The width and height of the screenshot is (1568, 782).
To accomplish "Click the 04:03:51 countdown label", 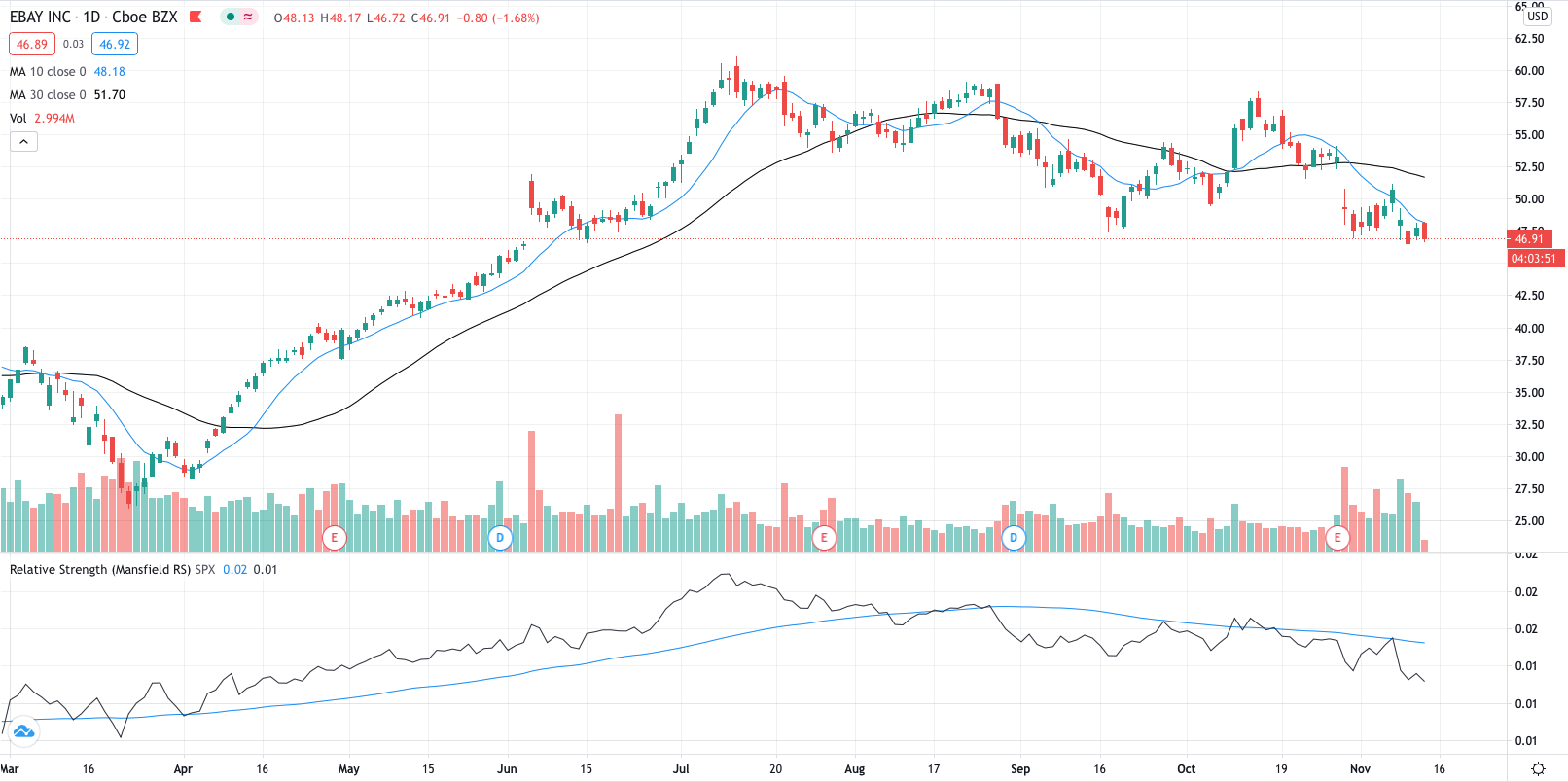I will coord(1534,258).
